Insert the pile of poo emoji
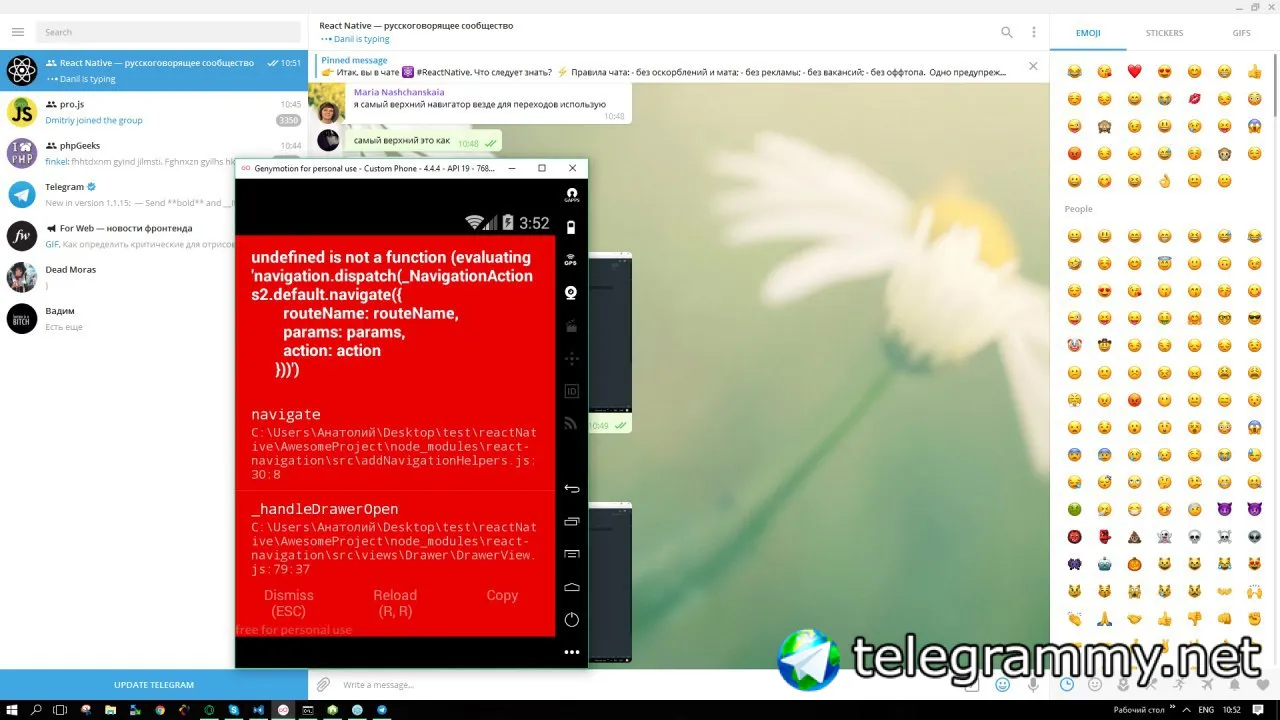This screenshot has width=1280, height=720. pyautogui.click(x=1134, y=537)
